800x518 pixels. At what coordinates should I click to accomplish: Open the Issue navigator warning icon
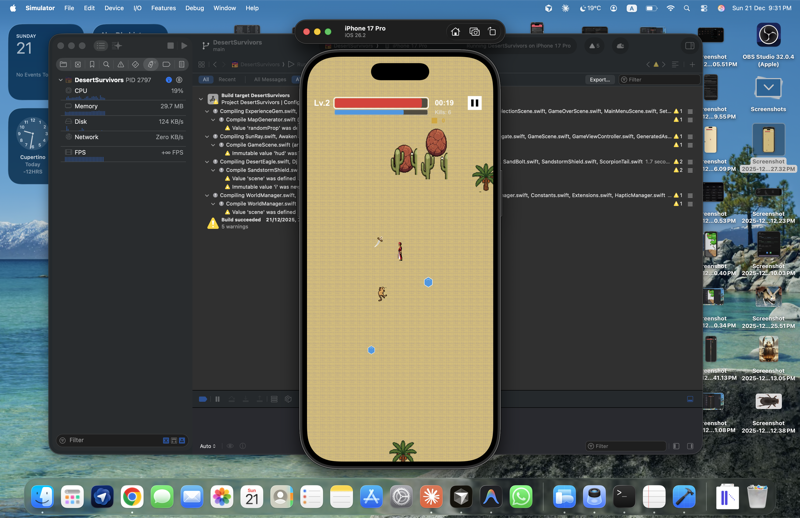point(121,65)
